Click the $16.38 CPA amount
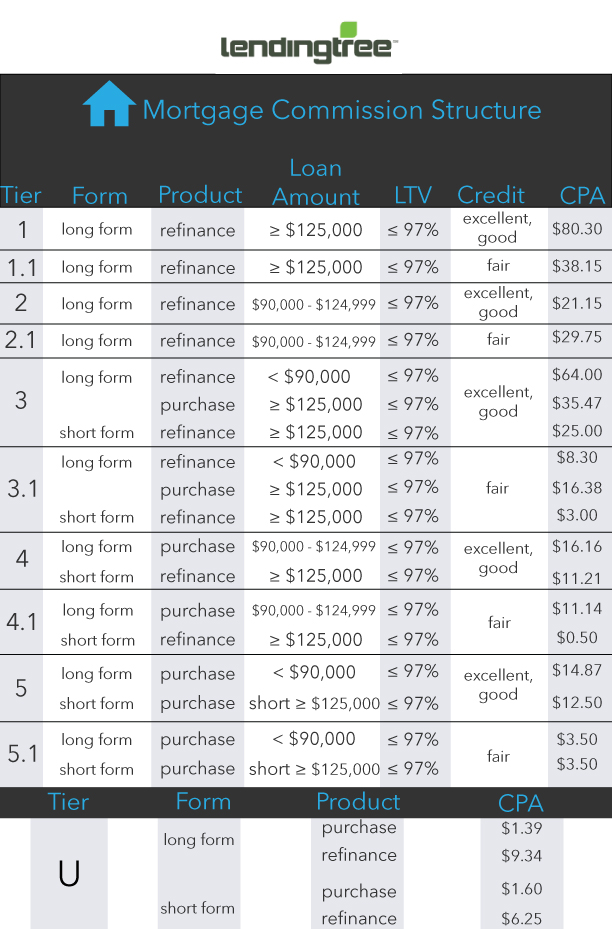612x929 pixels. pyautogui.click(x=577, y=488)
